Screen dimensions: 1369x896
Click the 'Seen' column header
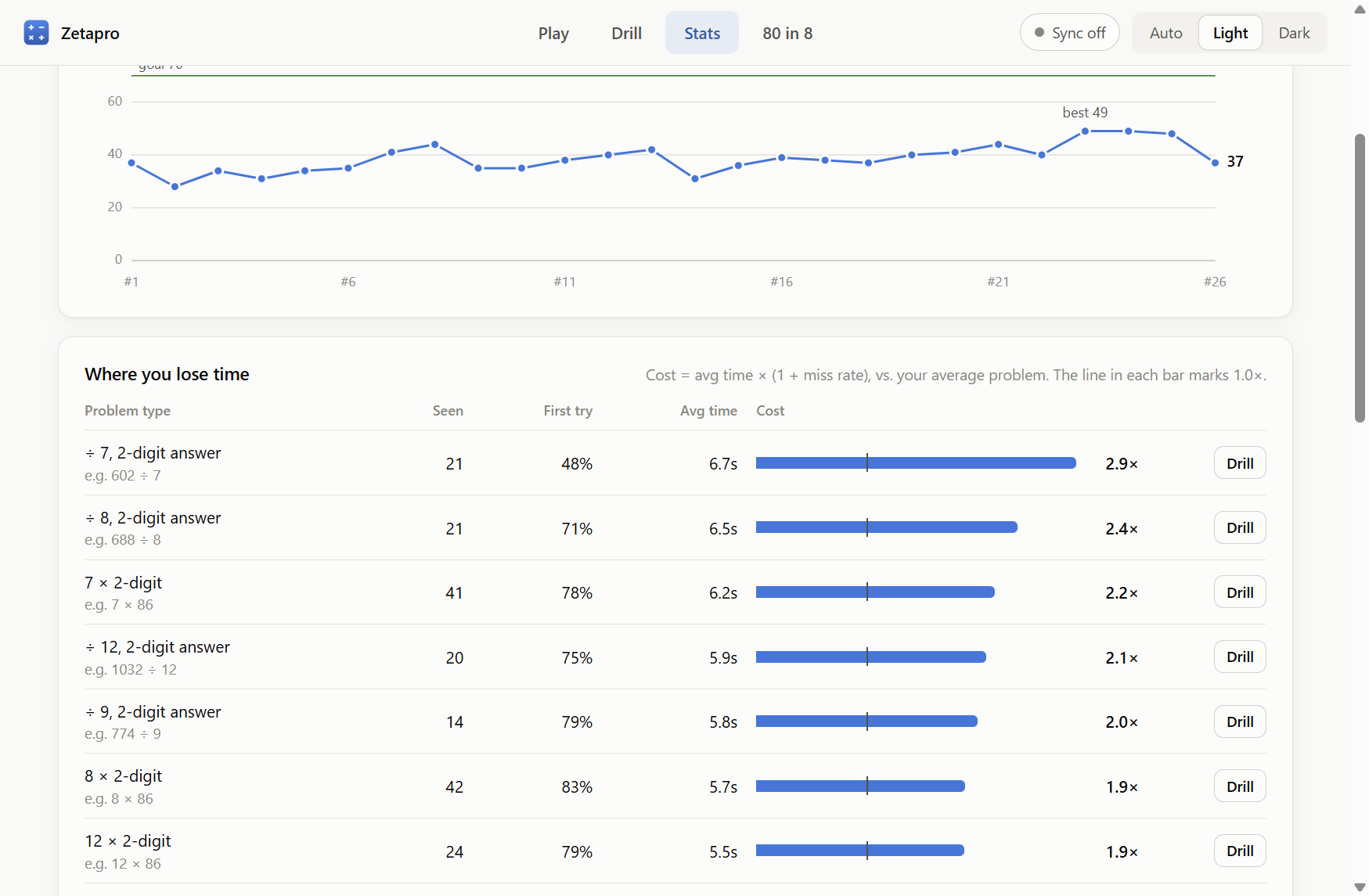click(x=448, y=411)
